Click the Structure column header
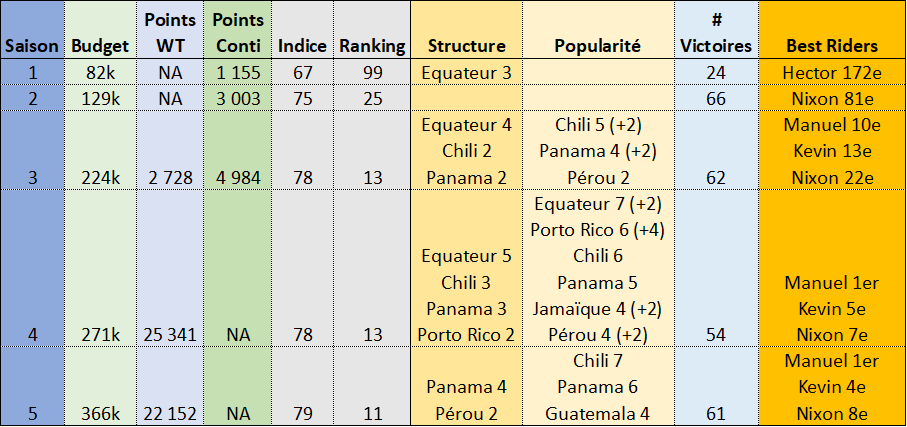907x427 pixels. [x=466, y=46]
